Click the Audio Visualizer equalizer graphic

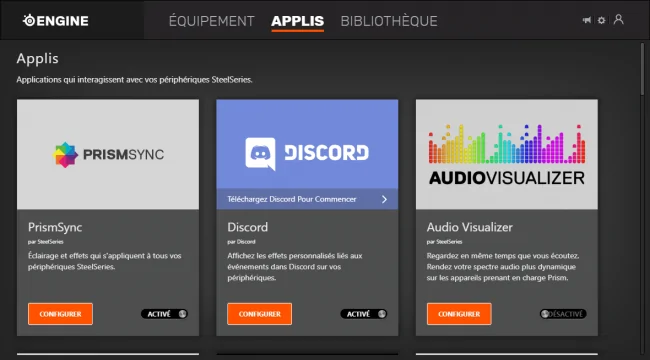tap(507, 144)
